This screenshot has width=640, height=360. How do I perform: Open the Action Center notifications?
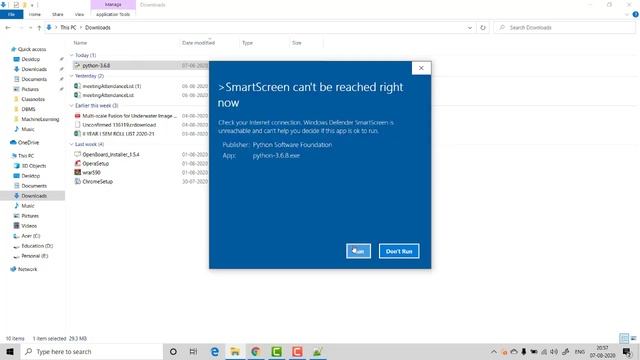(x=627, y=351)
